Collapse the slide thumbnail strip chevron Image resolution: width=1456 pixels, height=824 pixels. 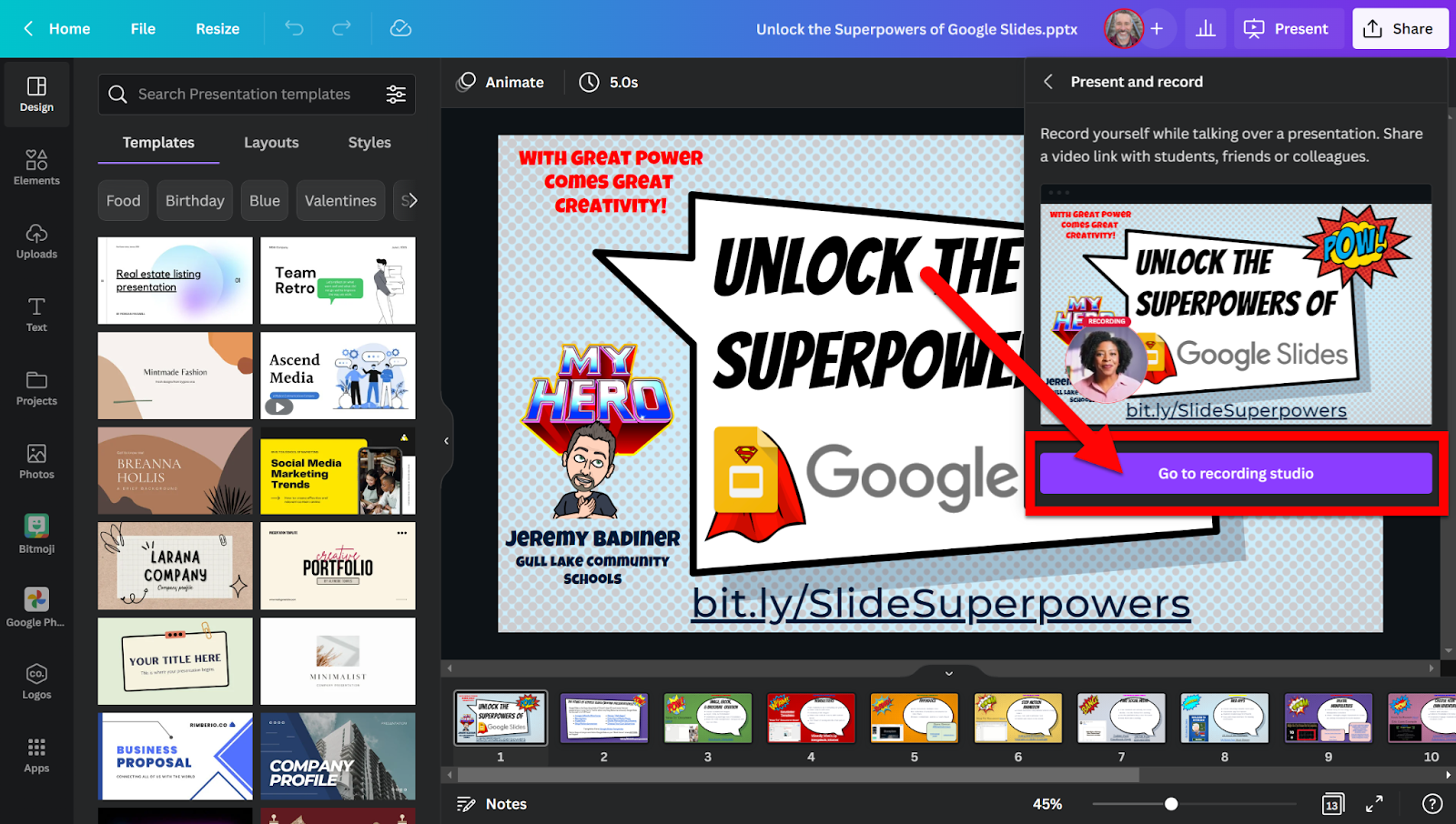tap(949, 673)
